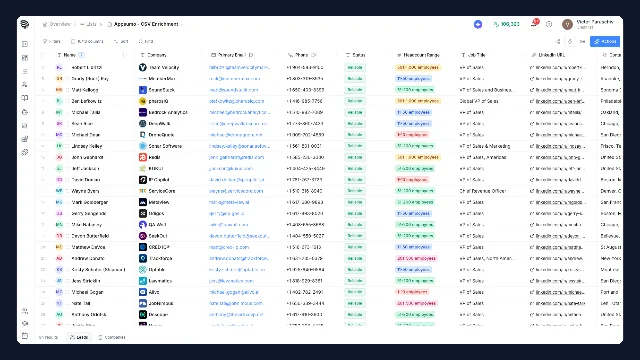The width and height of the screenshot is (640, 360).
Task: Click the headcount tag in Michael Gogan row
Action: tap(412, 292)
